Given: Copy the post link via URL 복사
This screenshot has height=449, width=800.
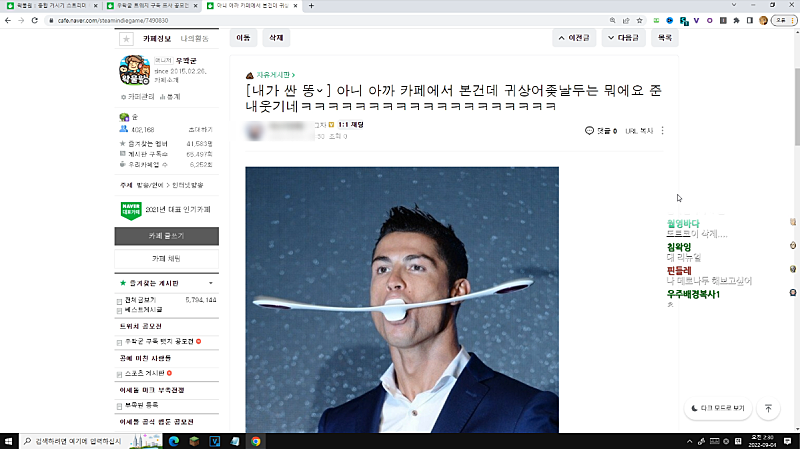Looking at the screenshot, I should pos(639,131).
